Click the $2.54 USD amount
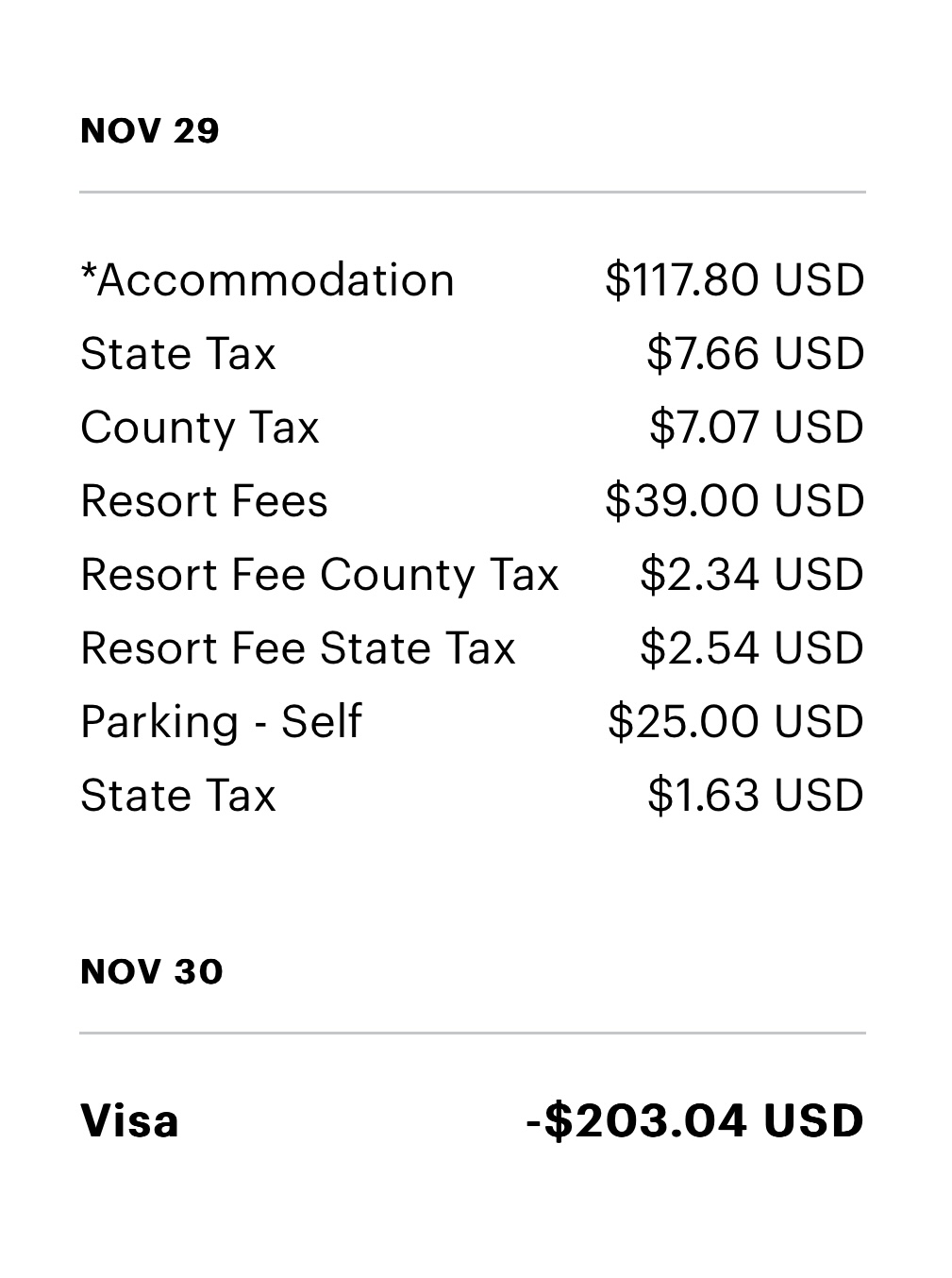 tap(751, 648)
